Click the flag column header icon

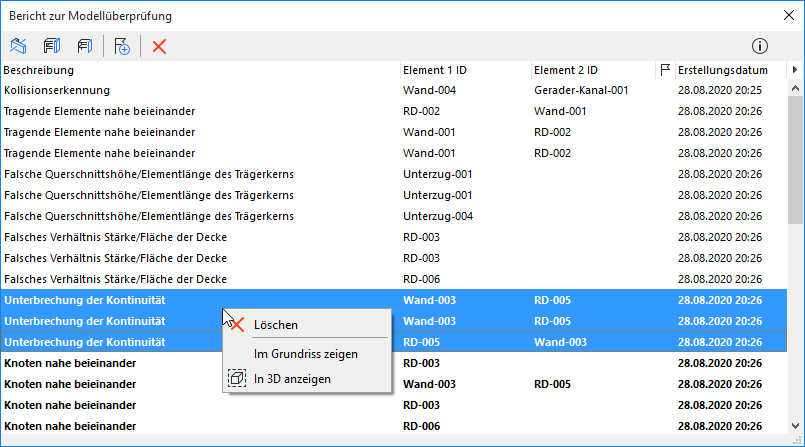coord(665,70)
